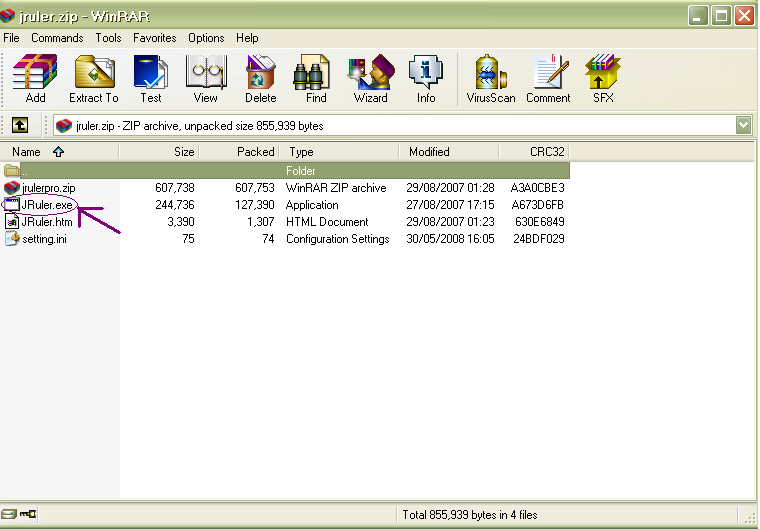Sort files by Packed column
The image size is (760, 529).
point(239,152)
